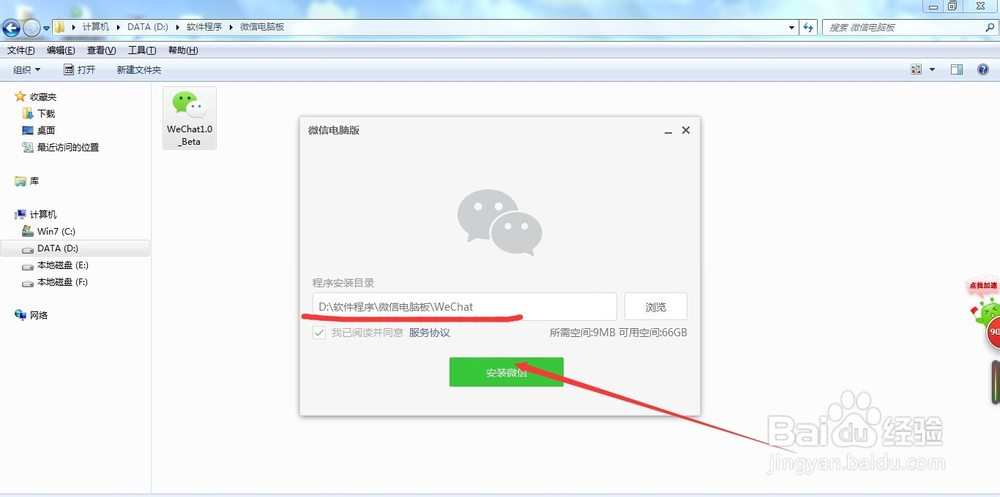Click the search magnifier icon
Viewport: 1000px width, 497px height.
pos(989,27)
